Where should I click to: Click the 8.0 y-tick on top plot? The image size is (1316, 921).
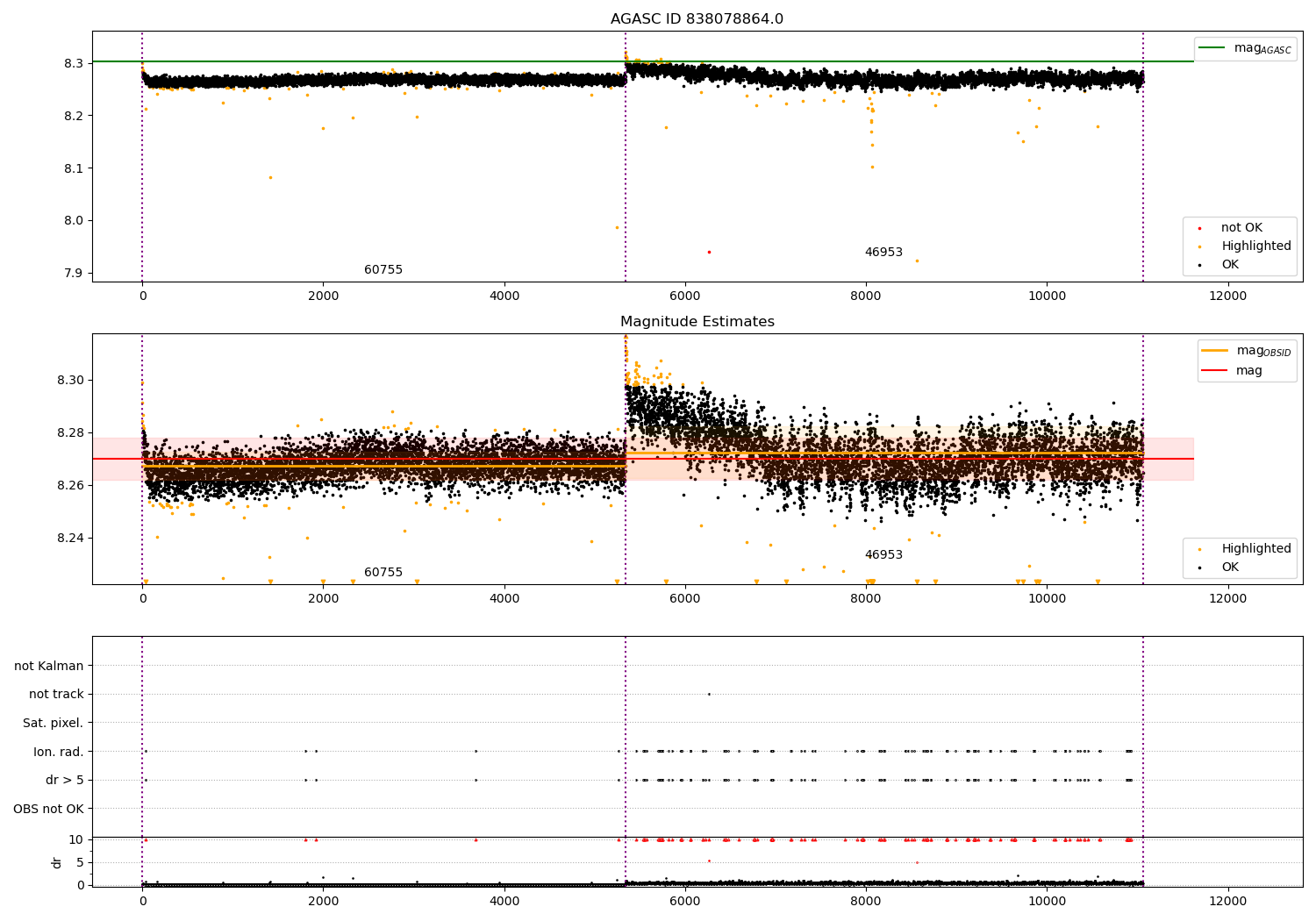pos(74,221)
